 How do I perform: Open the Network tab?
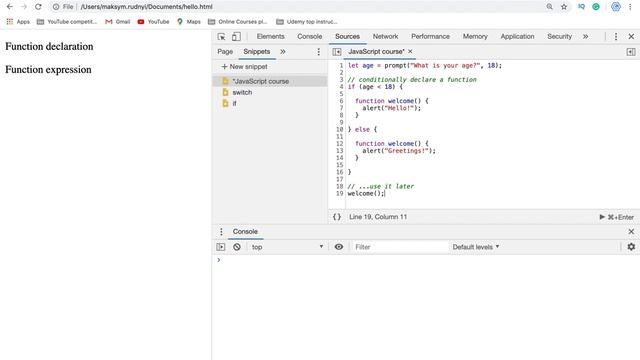click(x=385, y=36)
